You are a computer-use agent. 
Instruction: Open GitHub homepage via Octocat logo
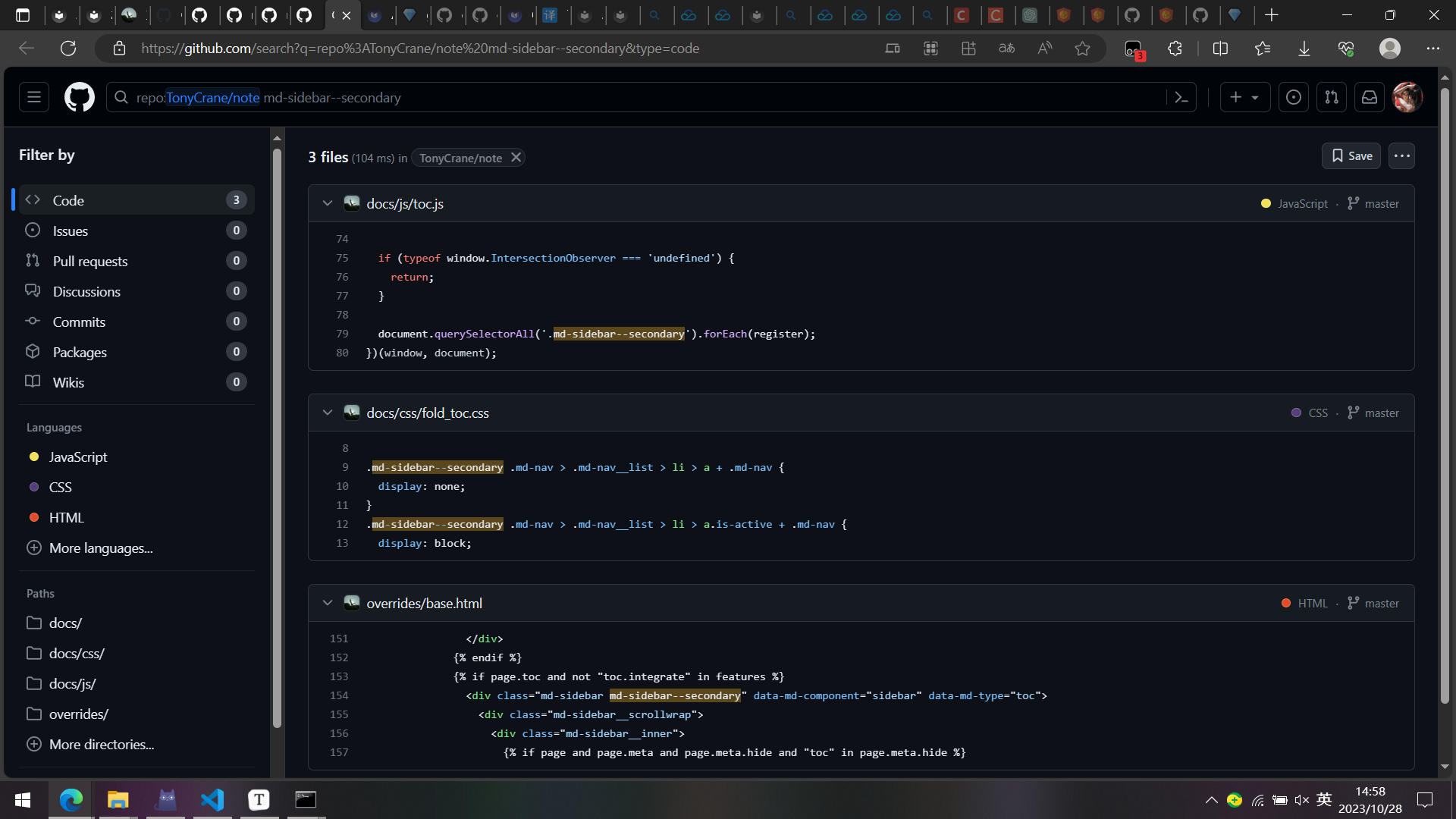(x=79, y=97)
